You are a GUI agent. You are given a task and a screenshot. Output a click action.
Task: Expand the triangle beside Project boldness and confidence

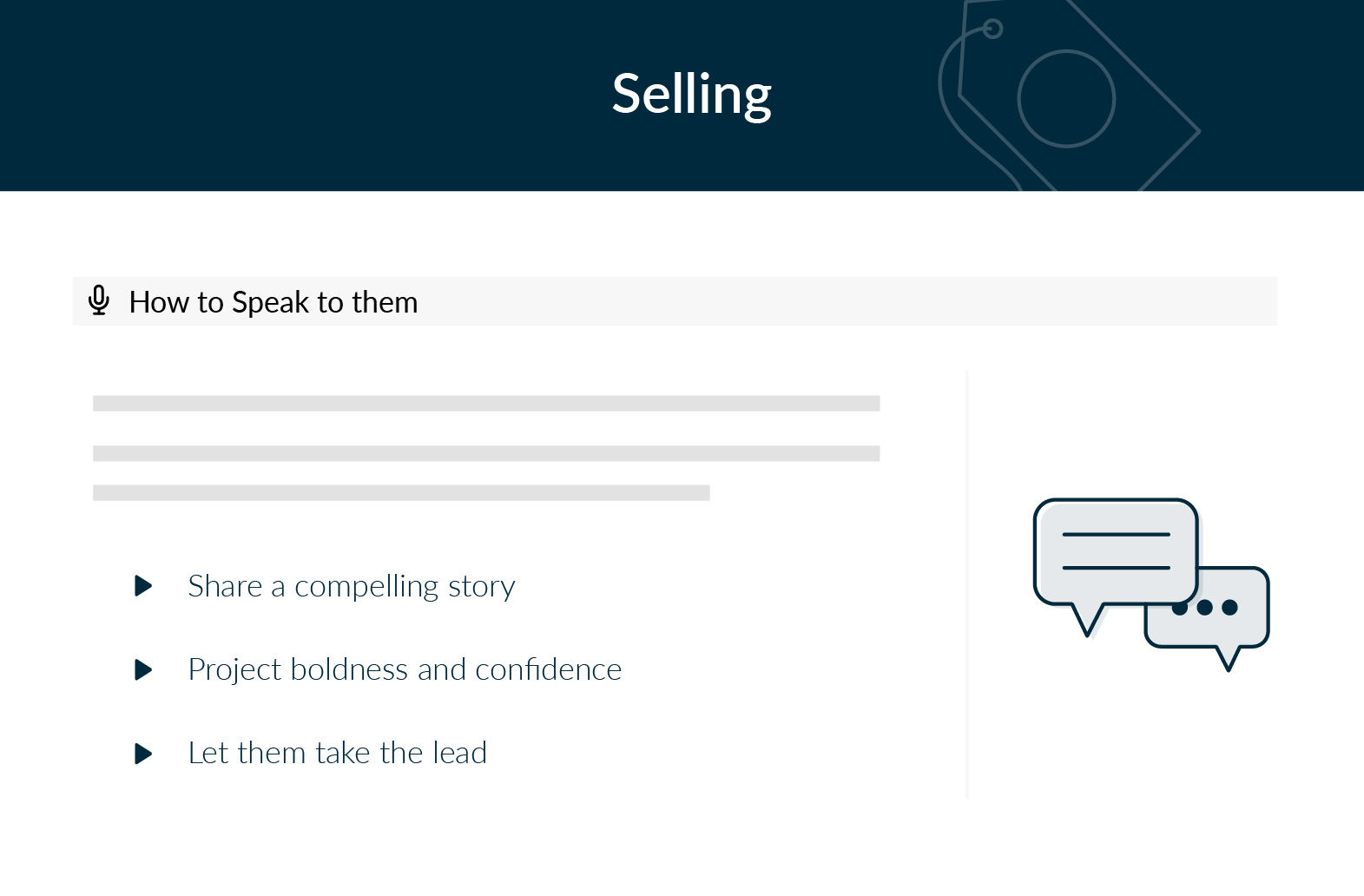click(x=144, y=669)
